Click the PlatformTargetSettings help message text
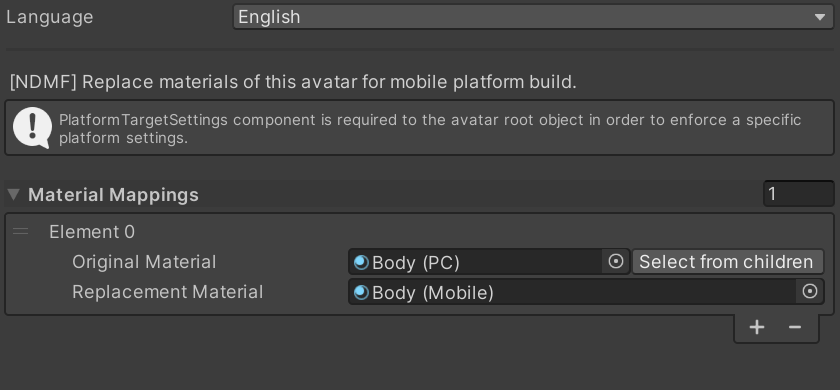This screenshot has height=390, width=840. tap(430, 129)
